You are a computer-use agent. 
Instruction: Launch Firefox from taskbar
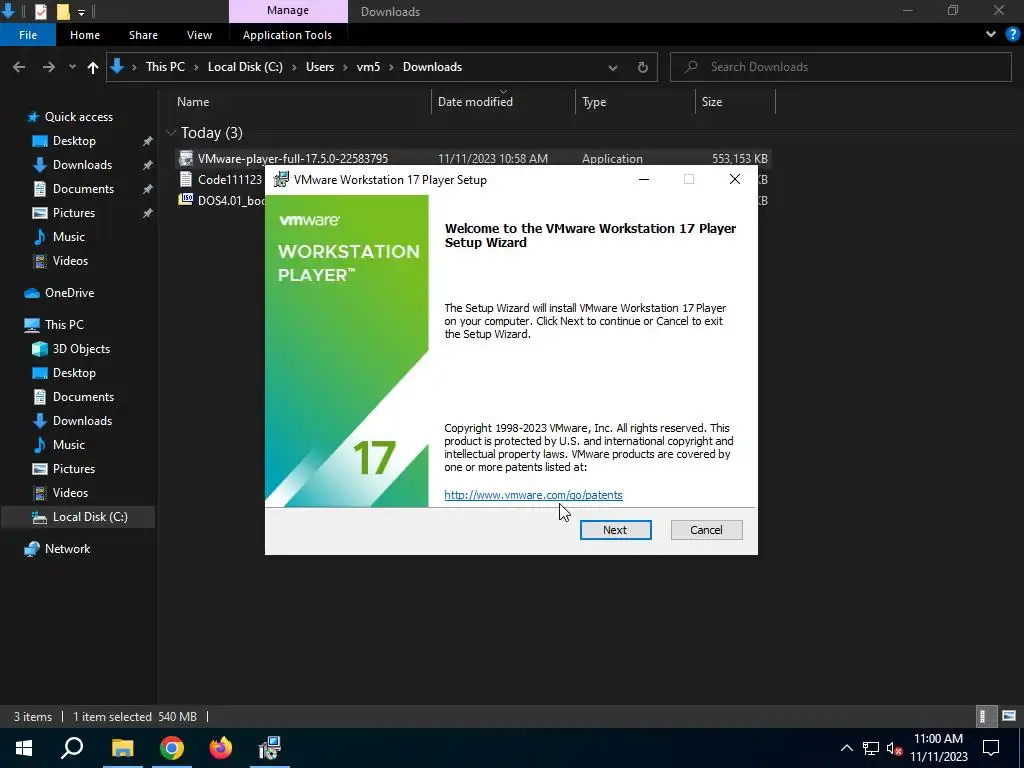221,748
